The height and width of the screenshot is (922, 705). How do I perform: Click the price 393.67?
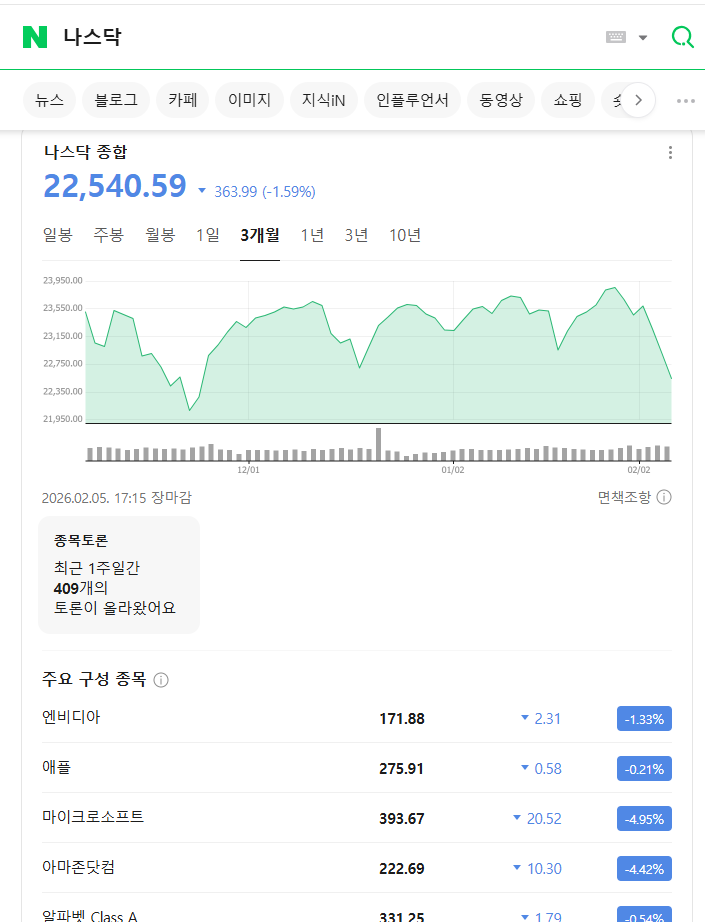(402, 819)
